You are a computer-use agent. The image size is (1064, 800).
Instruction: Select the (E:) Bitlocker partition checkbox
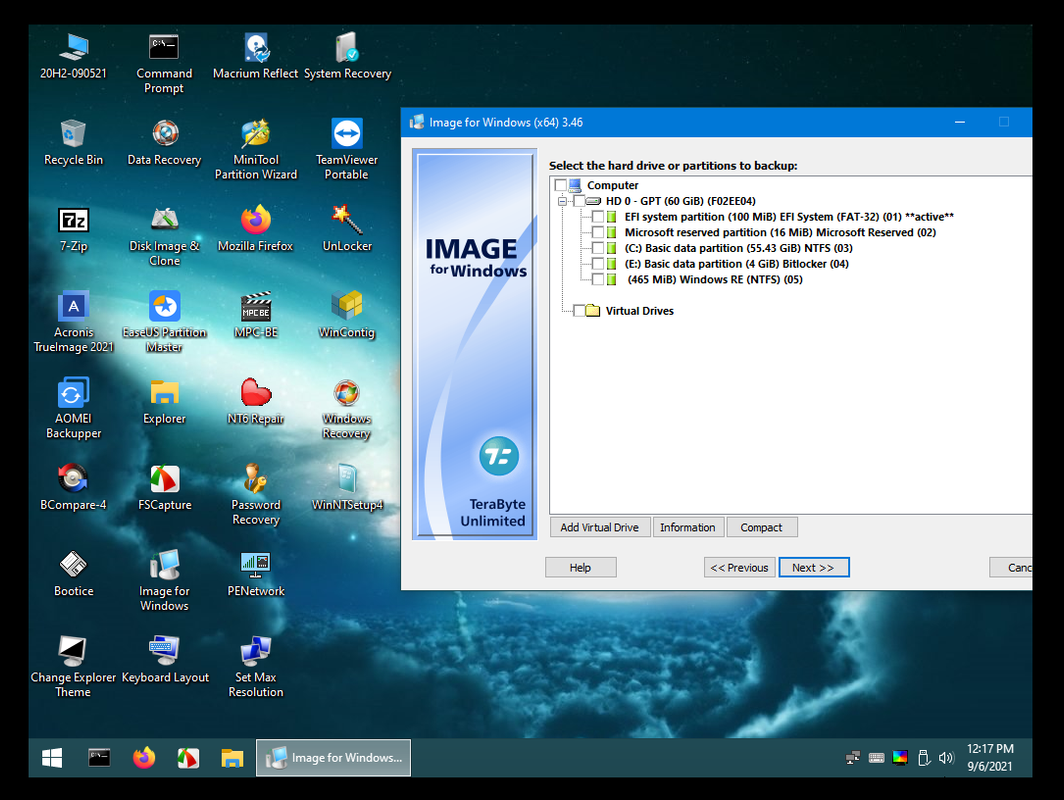(598, 263)
